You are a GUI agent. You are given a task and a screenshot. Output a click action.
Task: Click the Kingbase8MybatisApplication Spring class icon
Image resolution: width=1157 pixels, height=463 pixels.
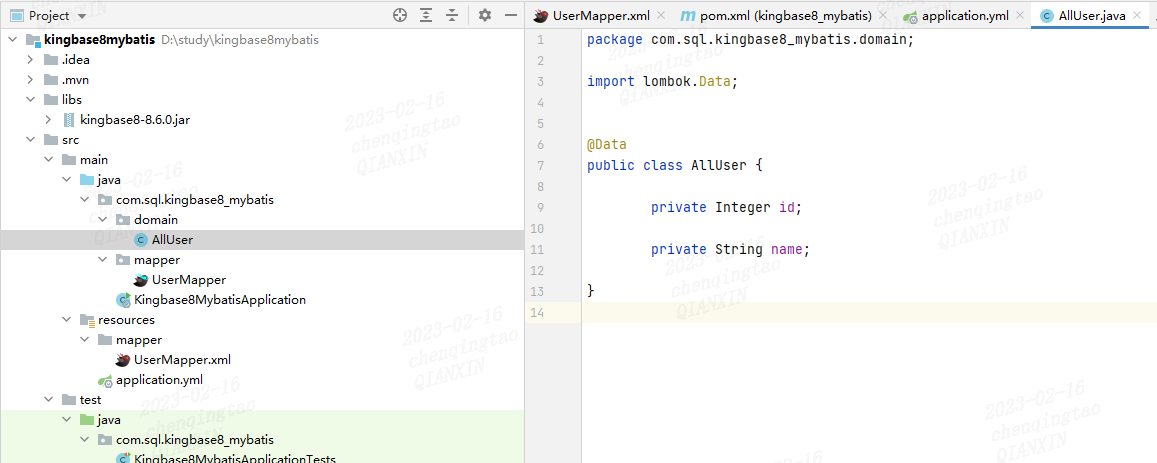(123, 300)
